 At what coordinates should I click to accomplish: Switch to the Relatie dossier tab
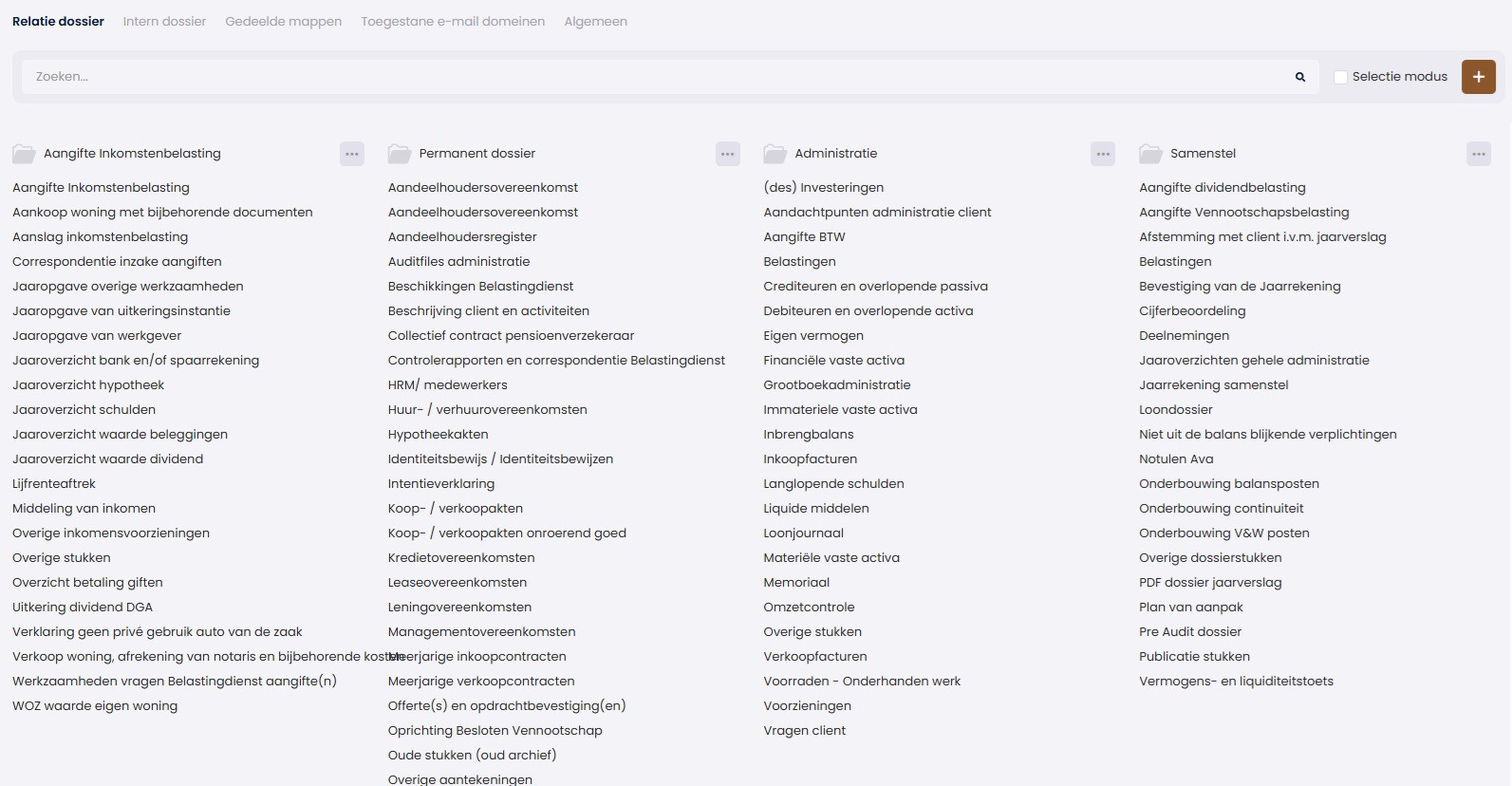(58, 21)
